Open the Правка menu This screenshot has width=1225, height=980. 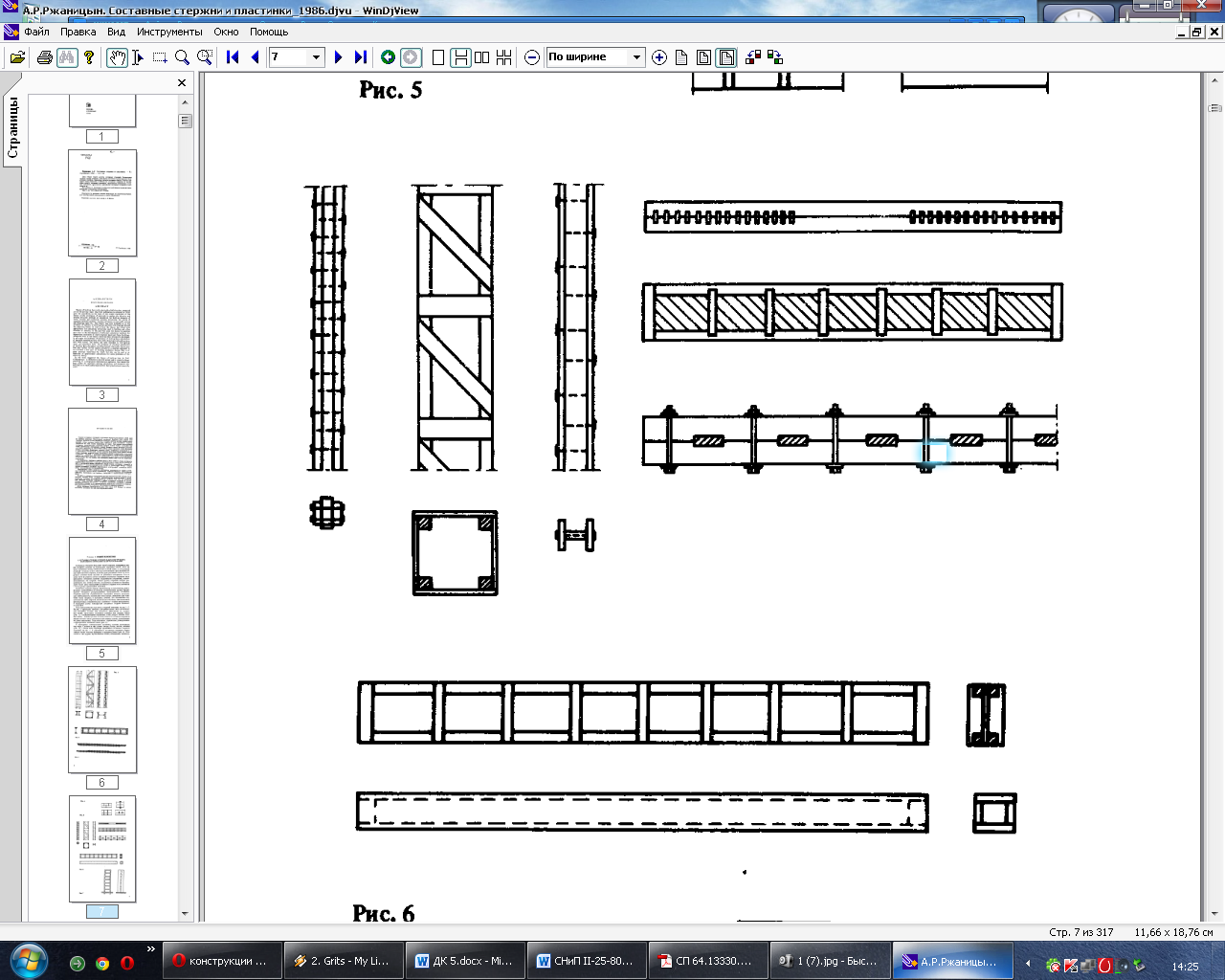[x=78, y=32]
